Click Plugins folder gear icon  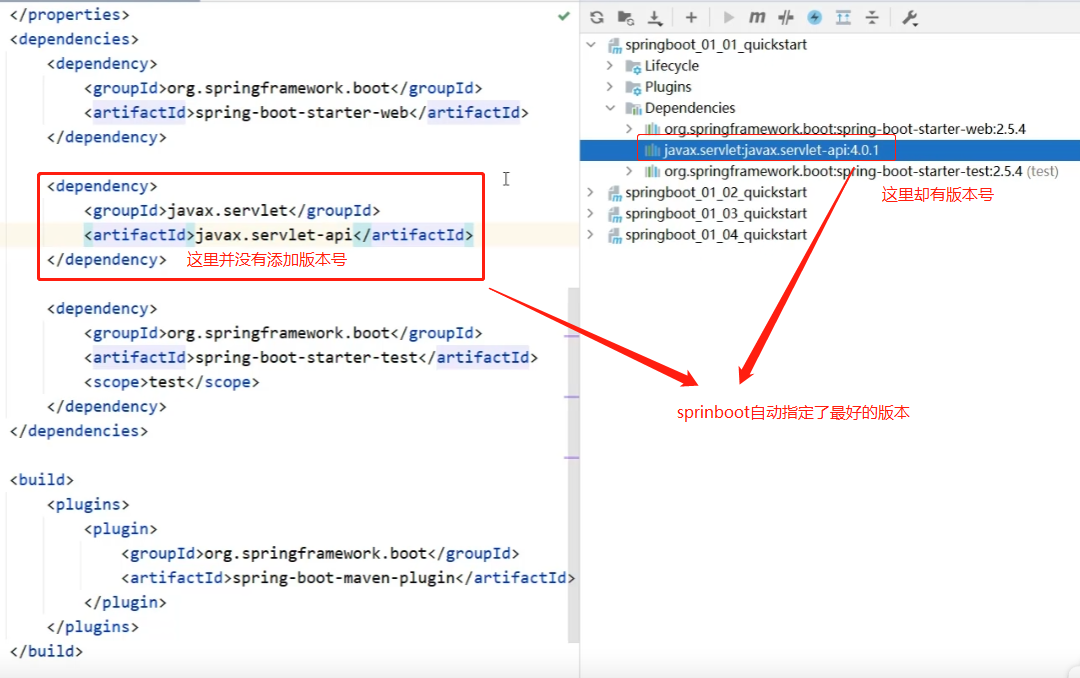[633, 88]
